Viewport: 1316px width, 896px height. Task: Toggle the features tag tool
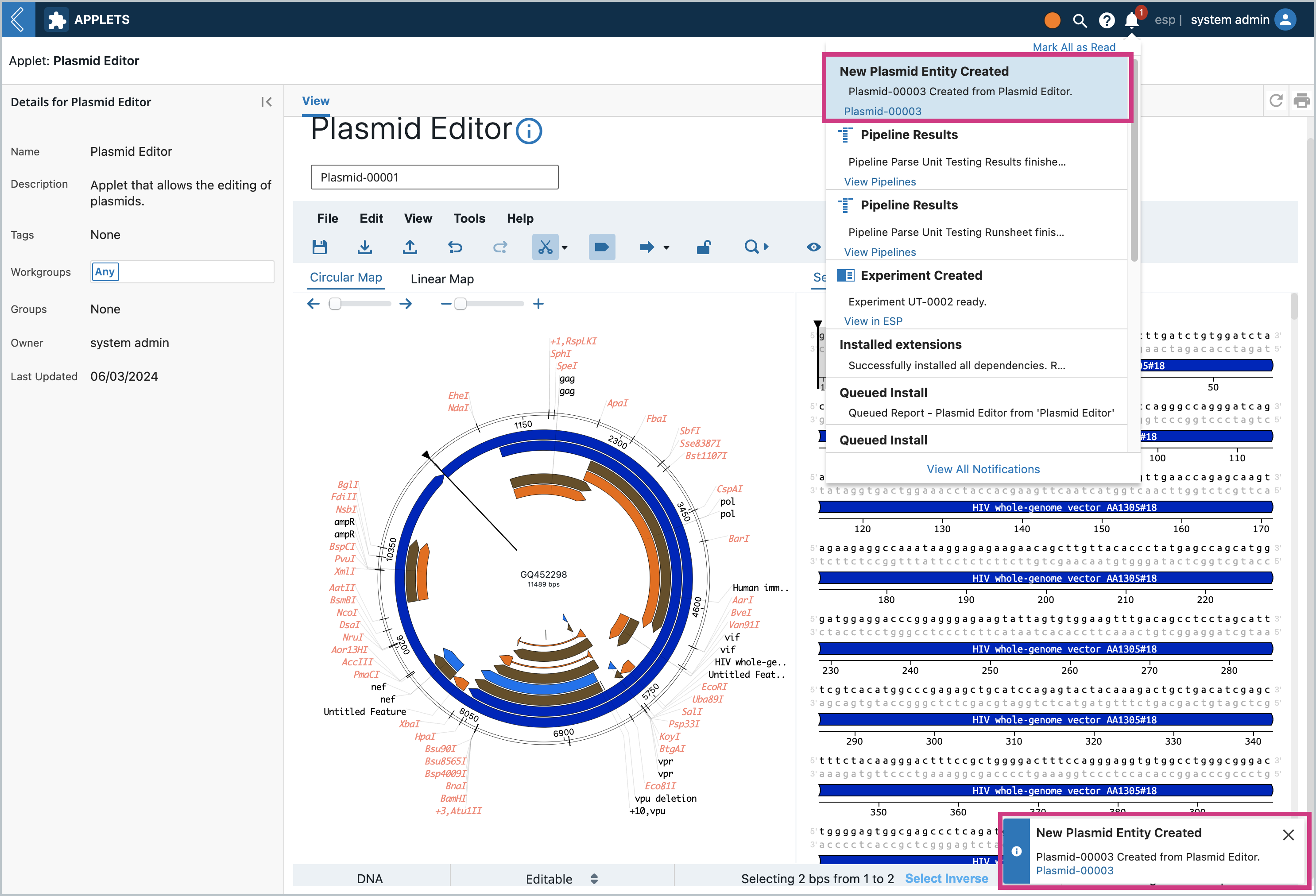602,247
